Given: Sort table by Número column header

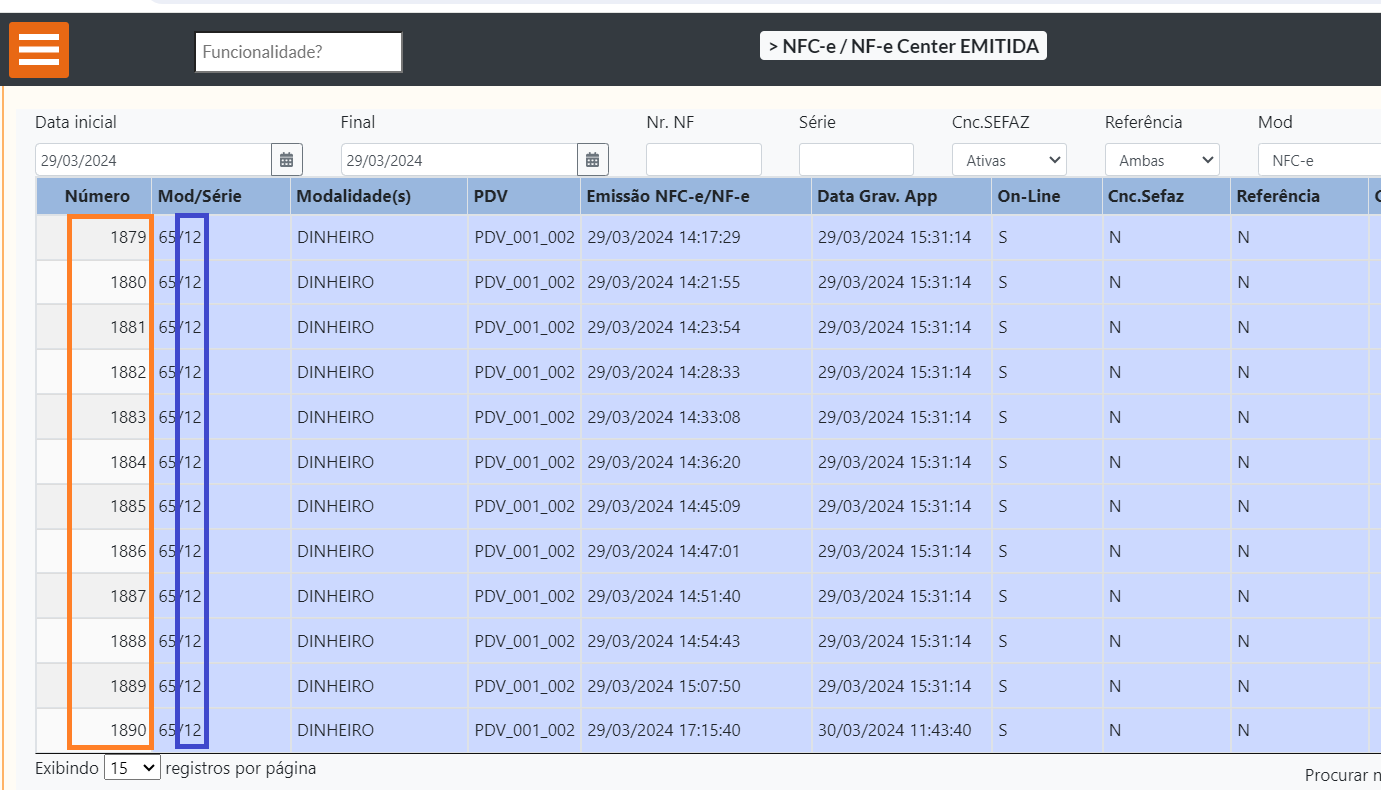Looking at the screenshot, I should click(97, 196).
